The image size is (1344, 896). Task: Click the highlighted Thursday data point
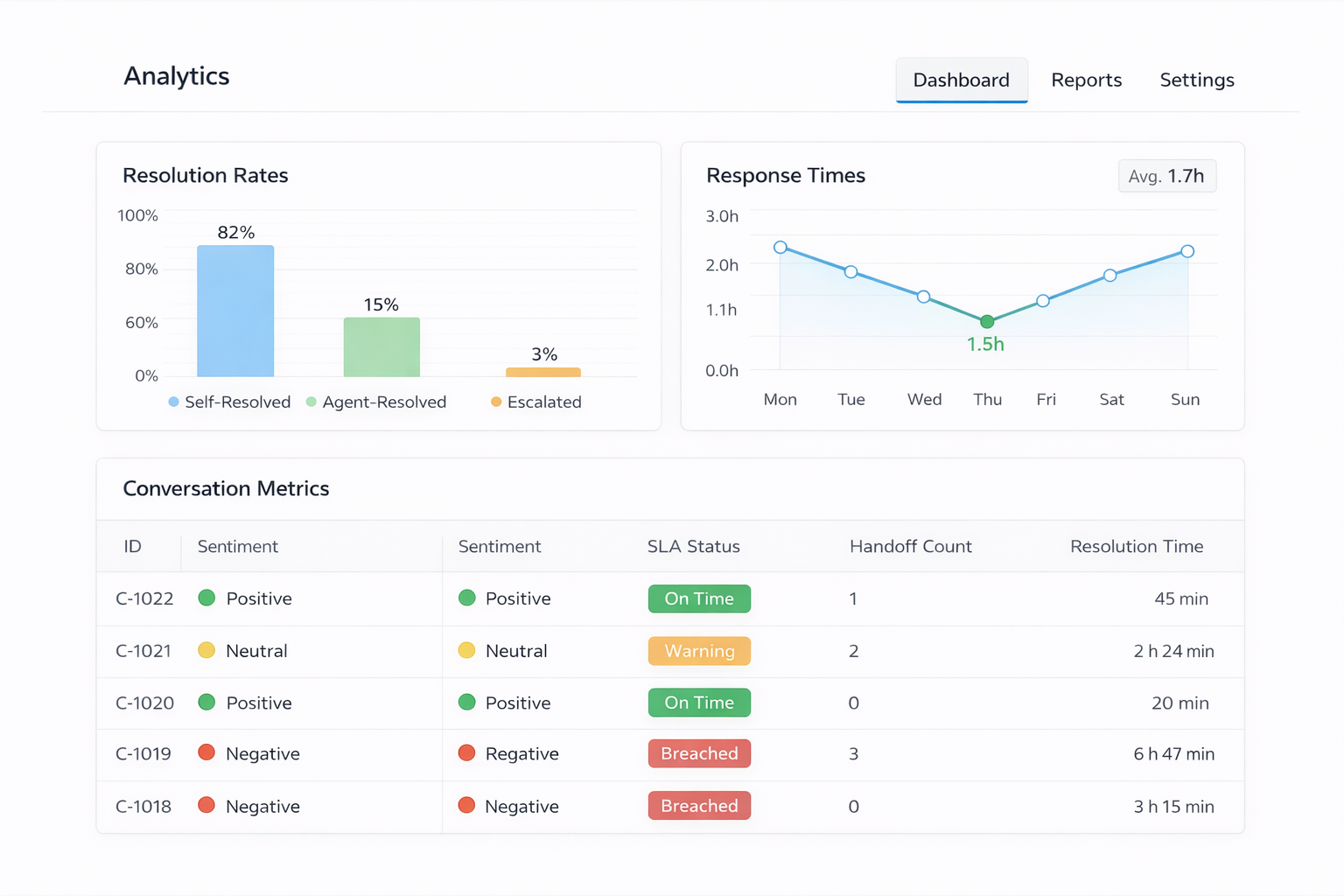pos(986,321)
